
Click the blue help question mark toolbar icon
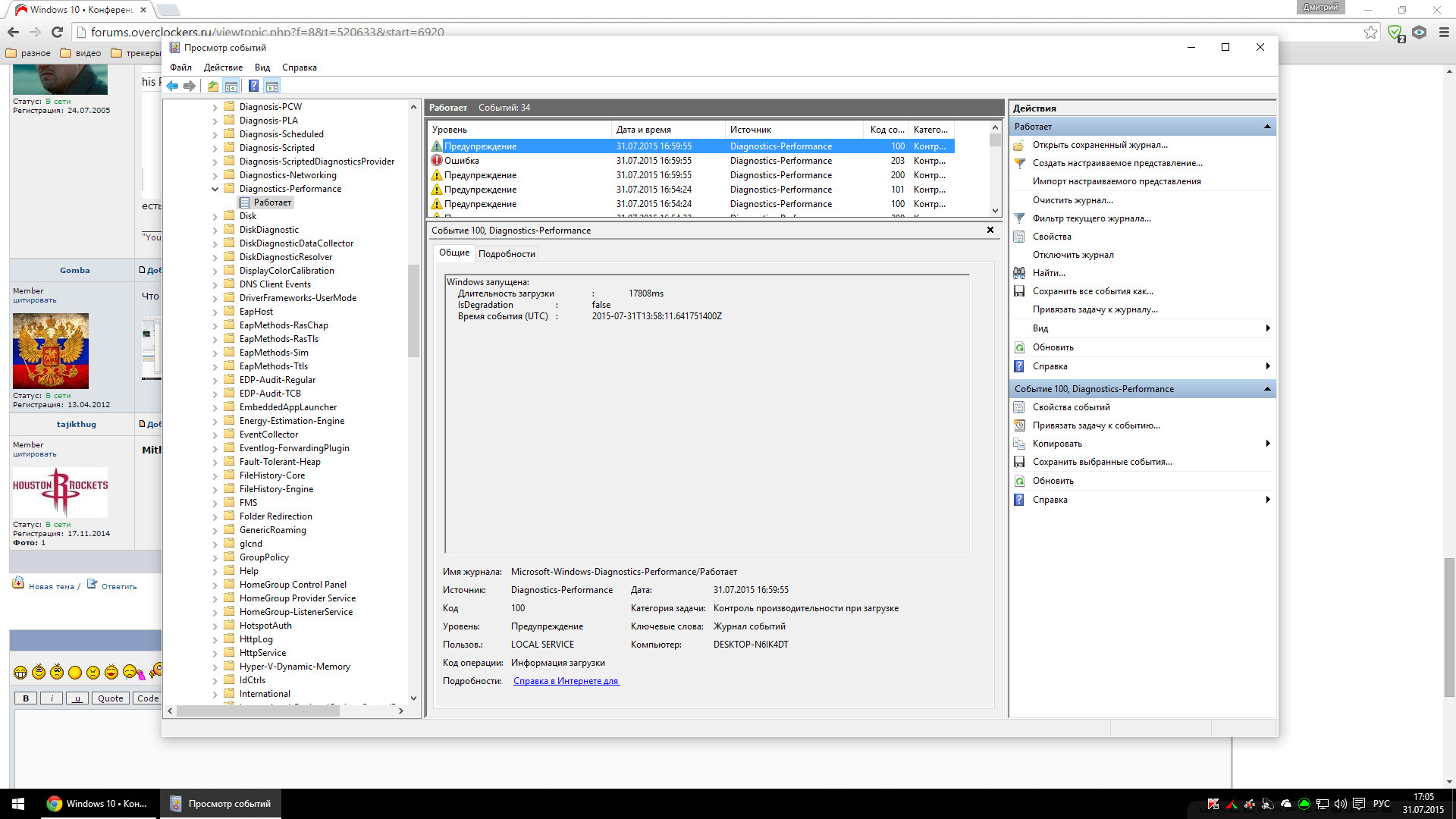click(x=253, y=86)
